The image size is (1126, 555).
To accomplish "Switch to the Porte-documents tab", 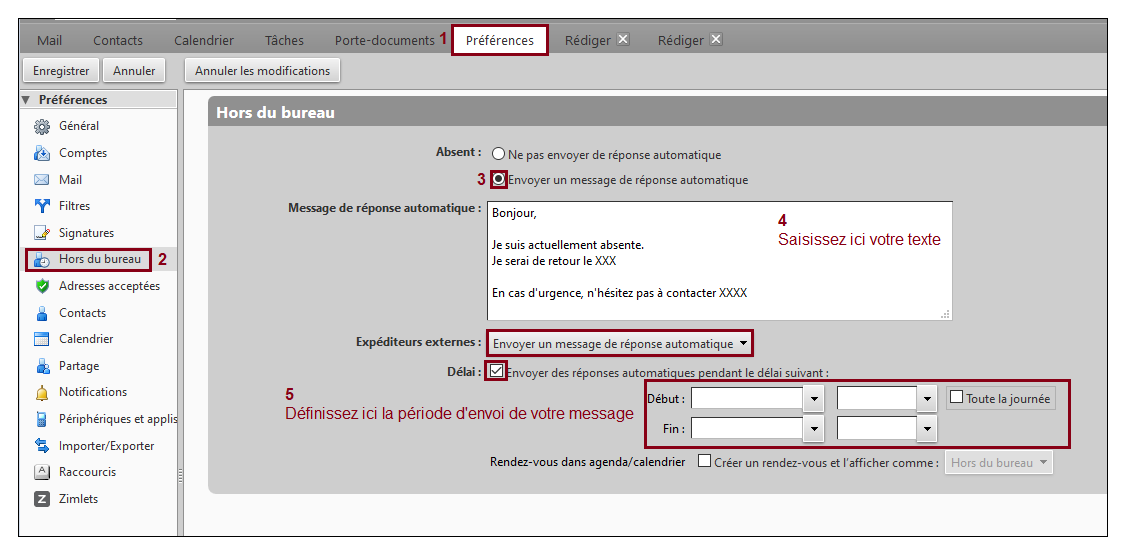I will coord(384,41).
